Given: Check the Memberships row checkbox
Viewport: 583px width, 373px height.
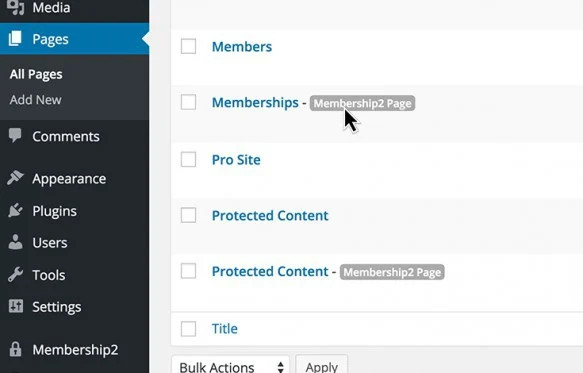Looking at the screenshot, I should (x=189, y=102).
